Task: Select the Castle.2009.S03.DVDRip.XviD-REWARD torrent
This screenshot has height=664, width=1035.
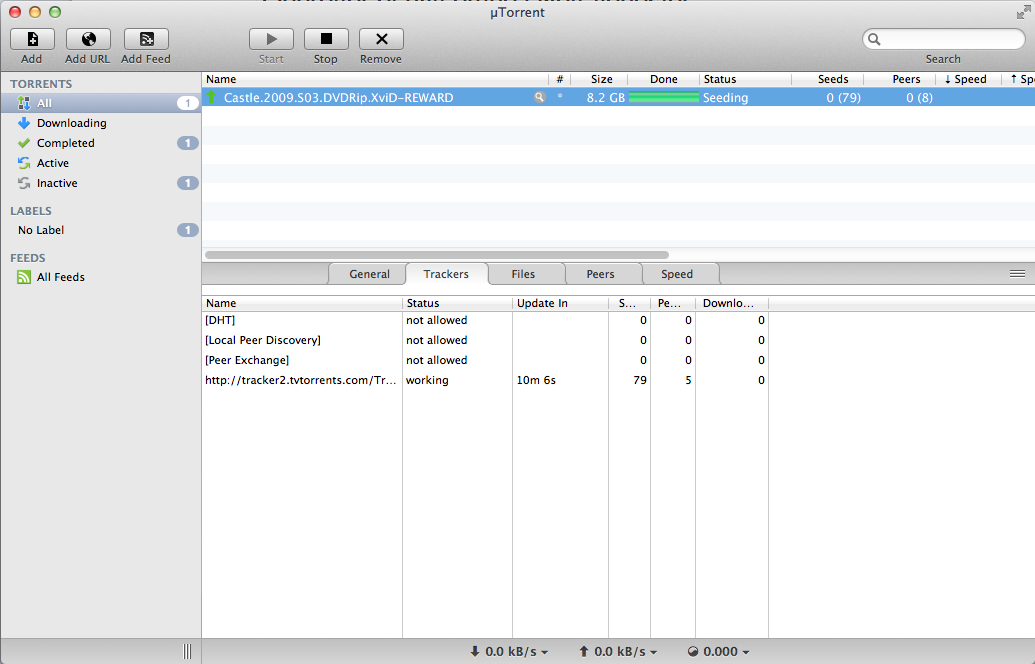Action: 618,98
